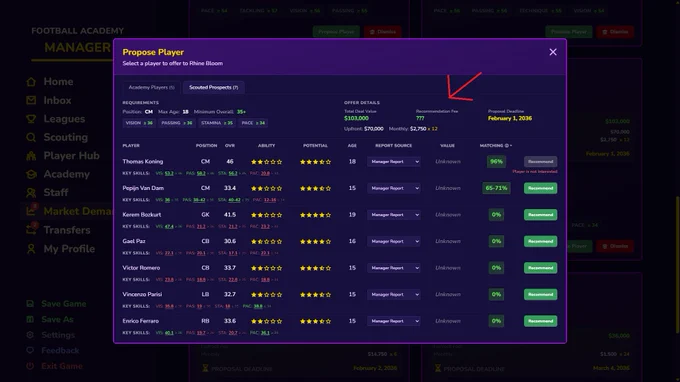Recommend Vincenzo Parisi
This screenshot has width=680, height=382.
tap(540, 294)
